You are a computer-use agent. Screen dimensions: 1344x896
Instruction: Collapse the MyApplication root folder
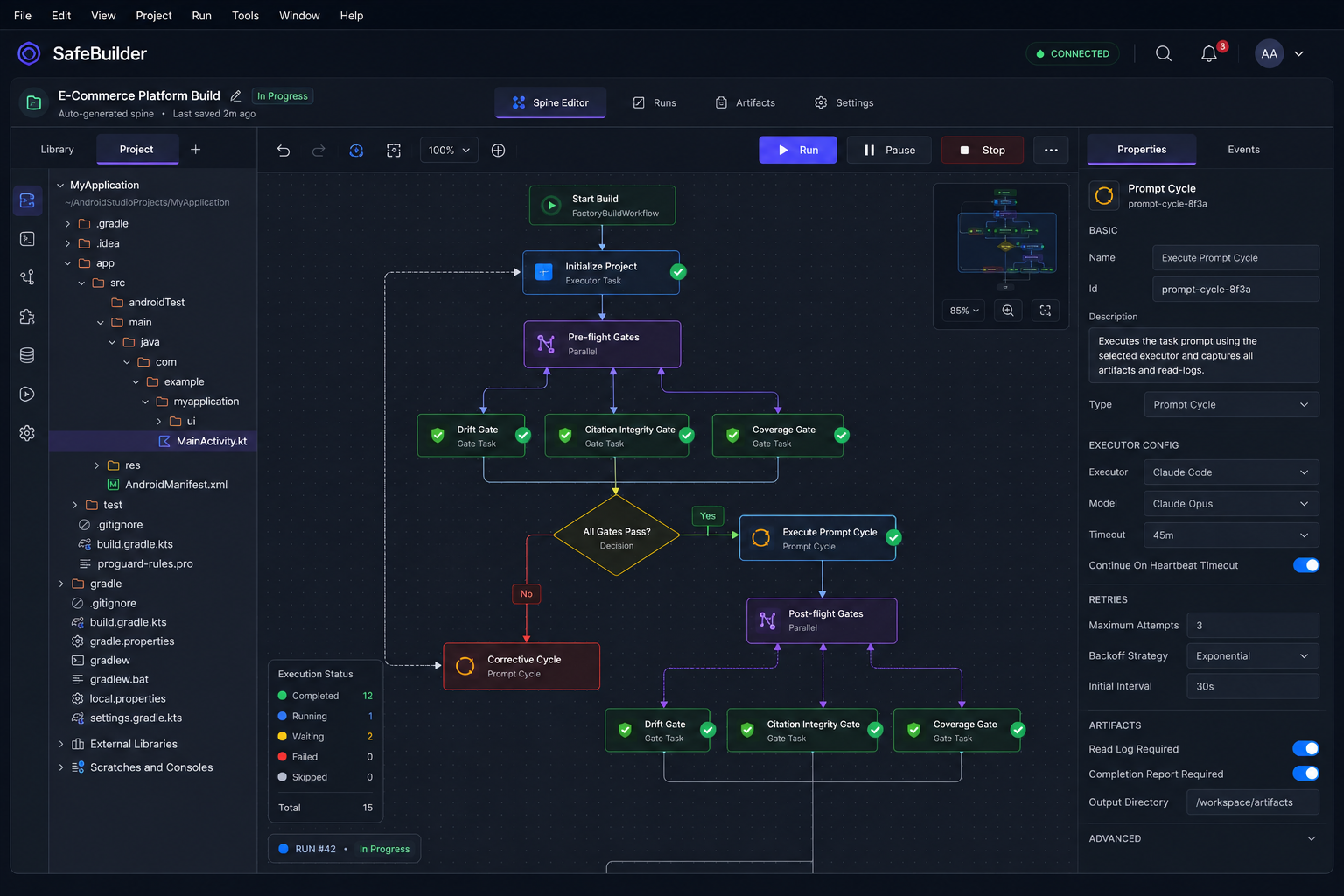(60, 185)
